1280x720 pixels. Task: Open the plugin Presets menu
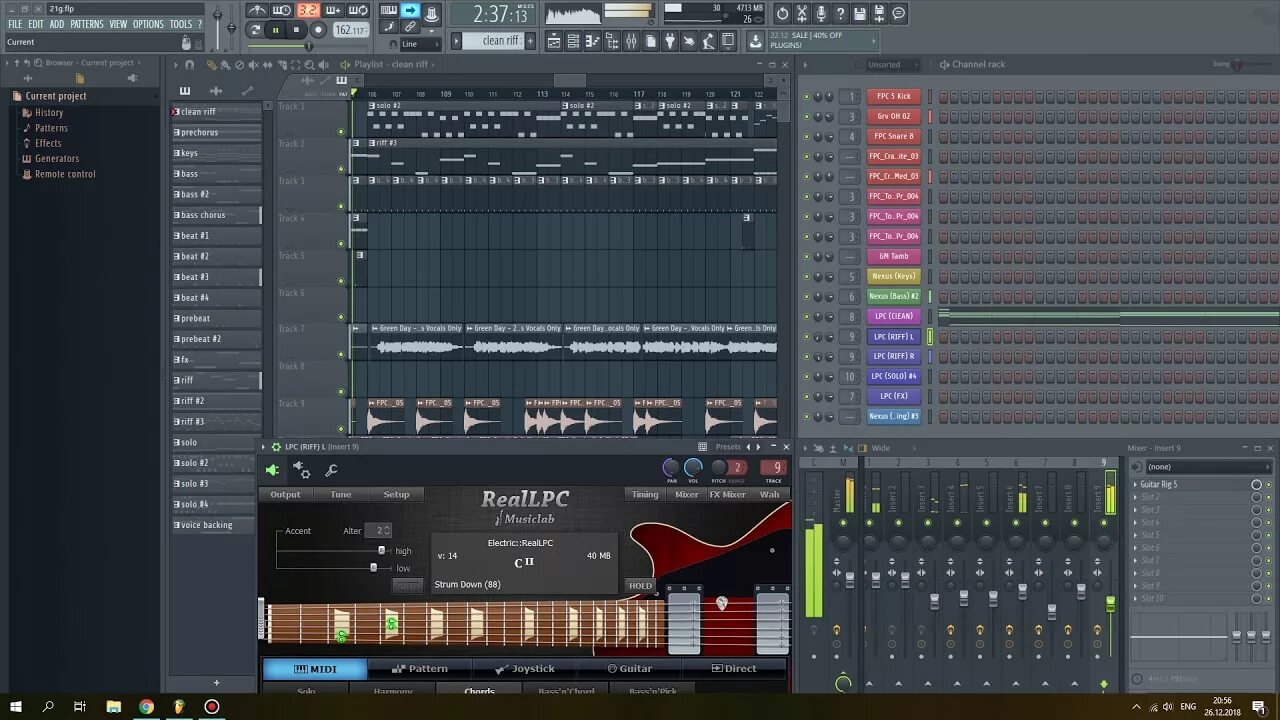[728, 447]
